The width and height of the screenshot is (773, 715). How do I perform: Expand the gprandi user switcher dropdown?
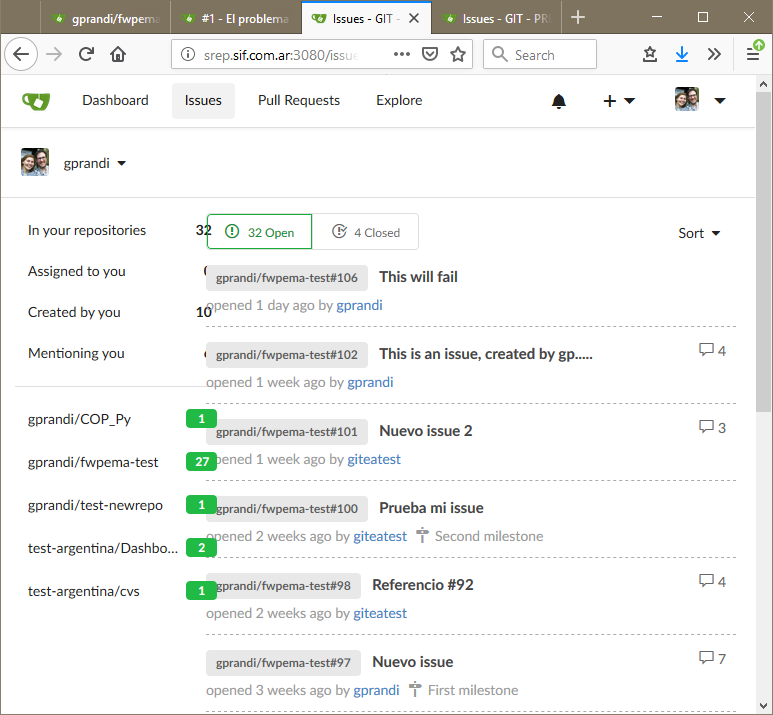pos(94,163)
